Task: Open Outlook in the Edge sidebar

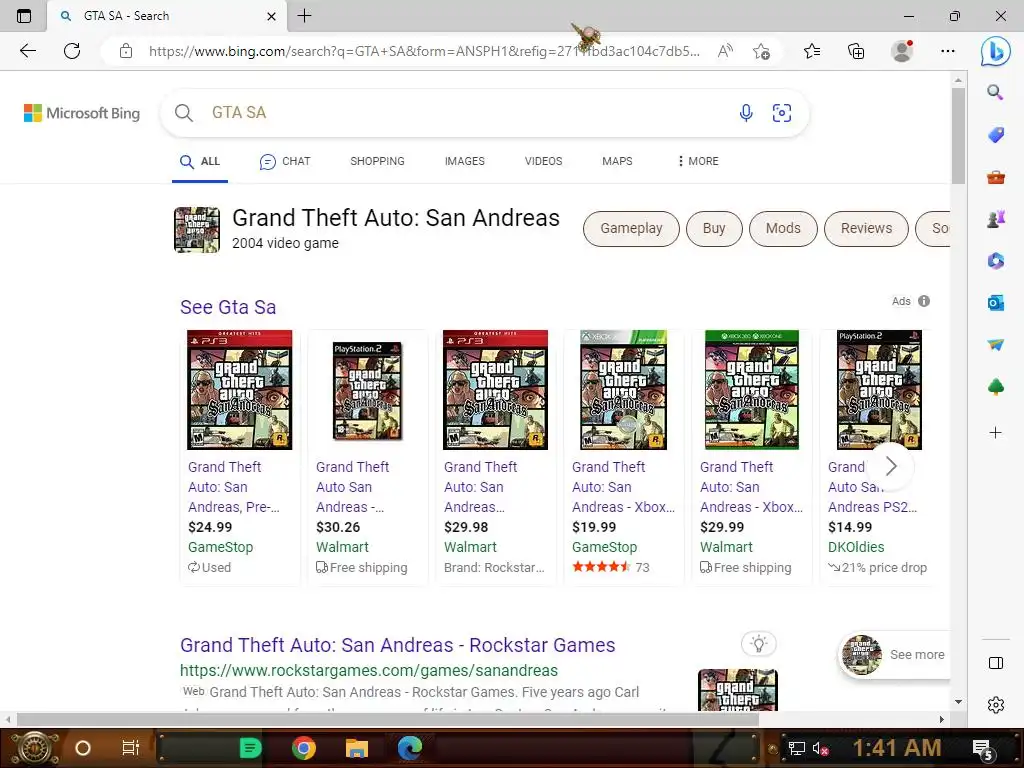Action: (x=995, y=303)
